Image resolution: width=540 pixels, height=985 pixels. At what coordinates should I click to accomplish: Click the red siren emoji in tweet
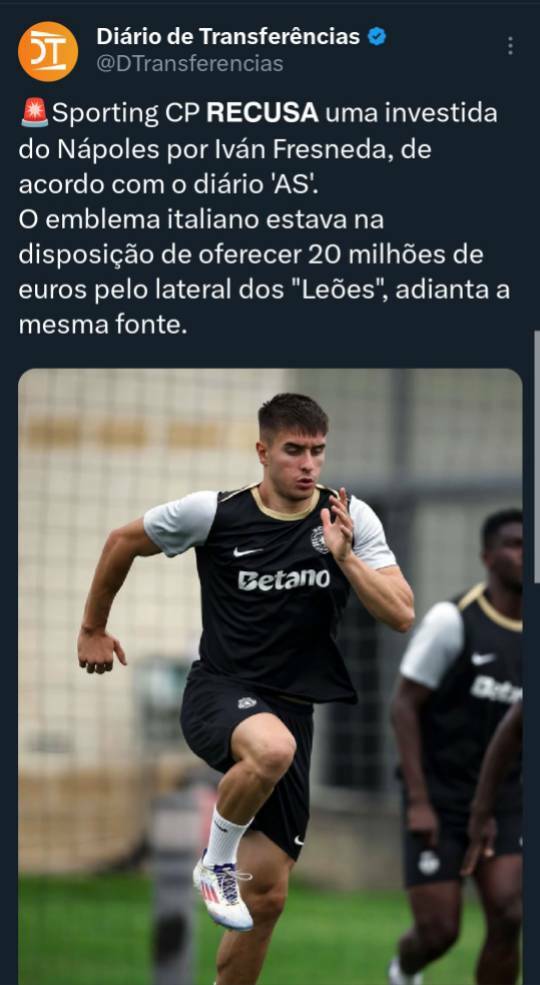point(34,113)
